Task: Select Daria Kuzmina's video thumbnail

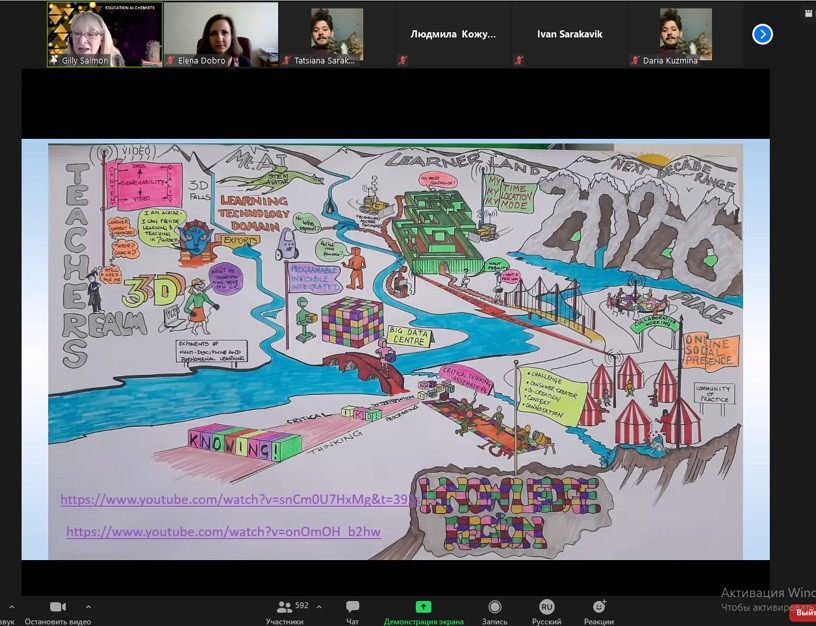Action: point(685,34)
